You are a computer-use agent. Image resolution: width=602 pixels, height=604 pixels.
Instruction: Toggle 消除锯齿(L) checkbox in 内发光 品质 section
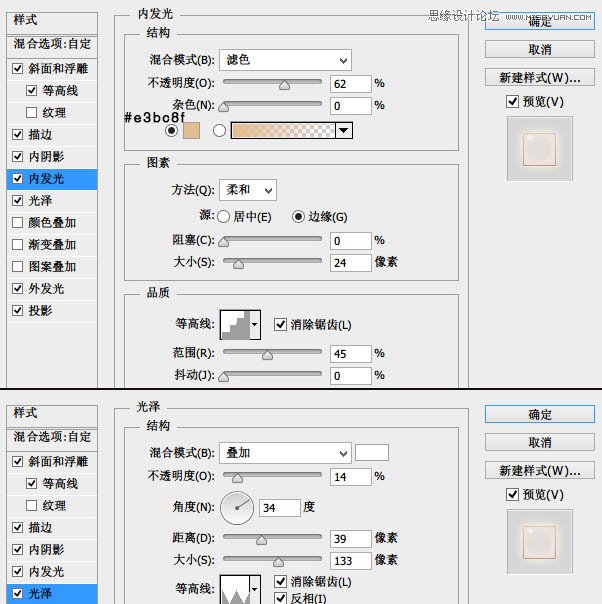280,324
